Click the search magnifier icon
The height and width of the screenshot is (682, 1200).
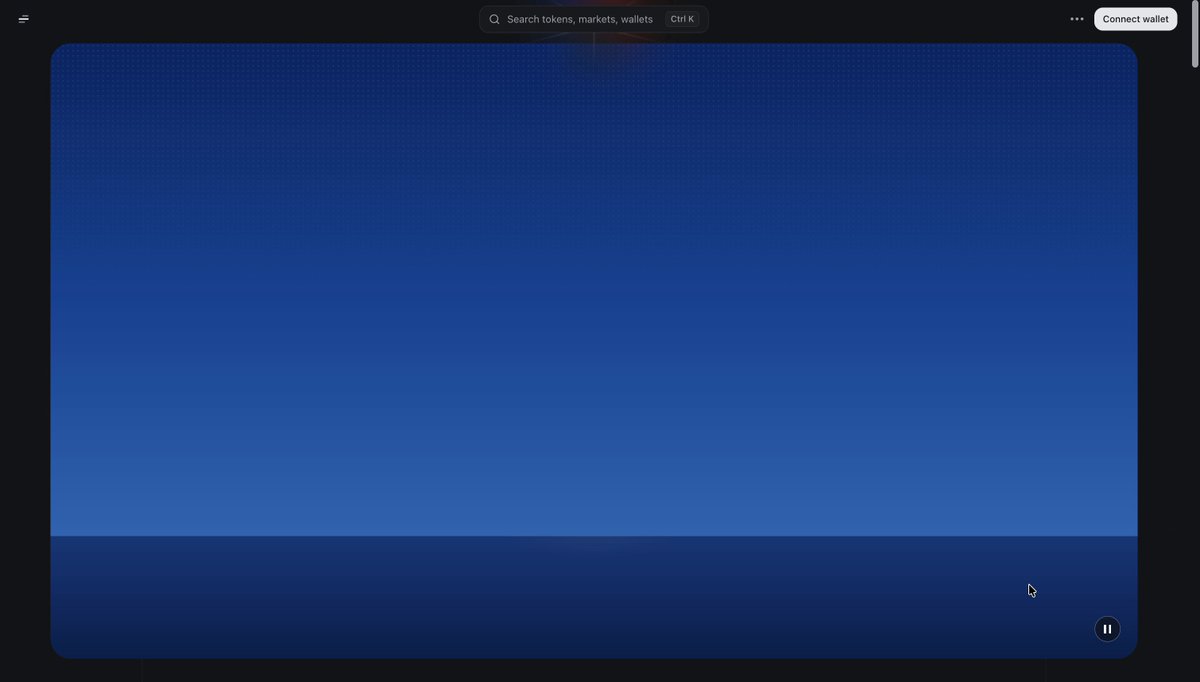point(494,19)
